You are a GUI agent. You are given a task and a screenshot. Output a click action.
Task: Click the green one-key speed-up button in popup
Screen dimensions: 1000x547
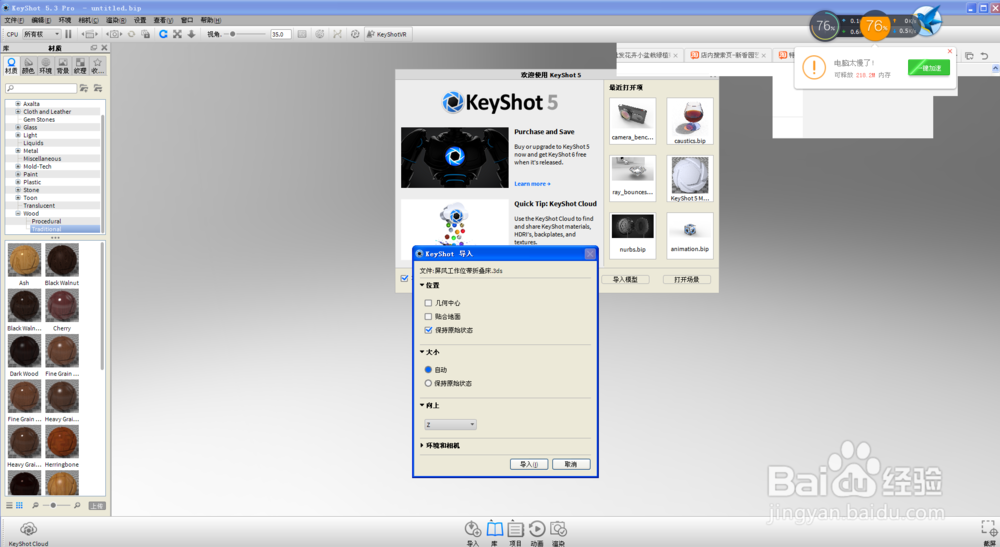[929, 68]
